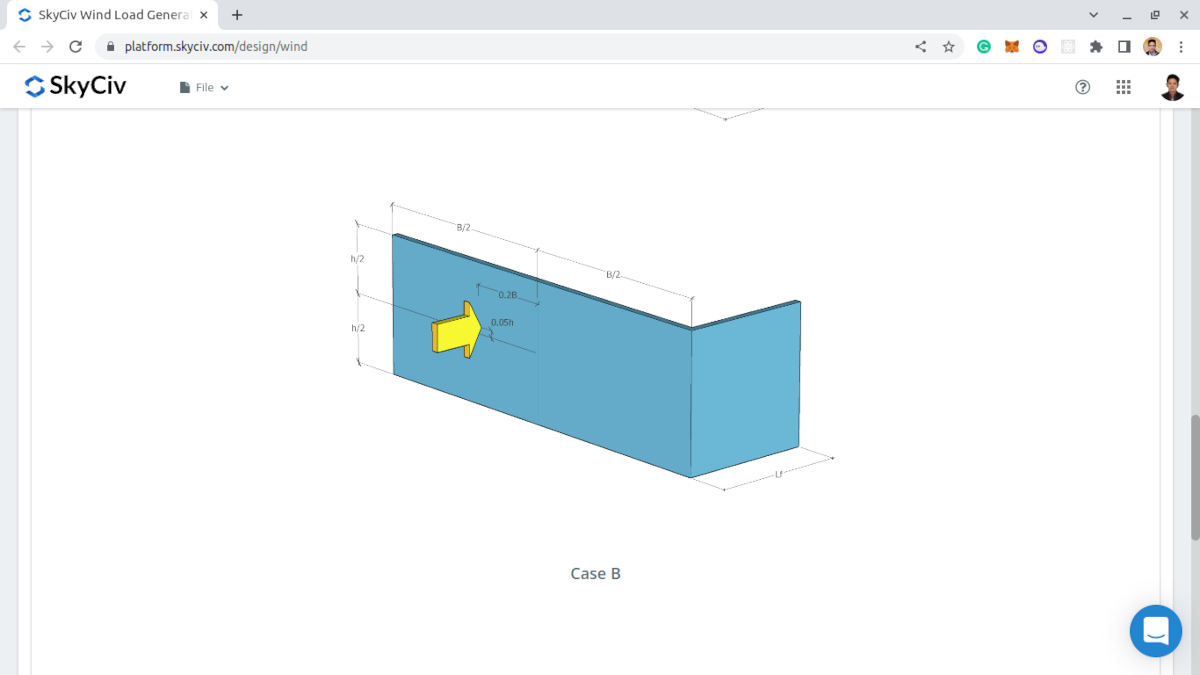The image size is (1200, 675).
Task: Select the SkyCiv Wind Load Generator tab
Action: tap(110, 15)
